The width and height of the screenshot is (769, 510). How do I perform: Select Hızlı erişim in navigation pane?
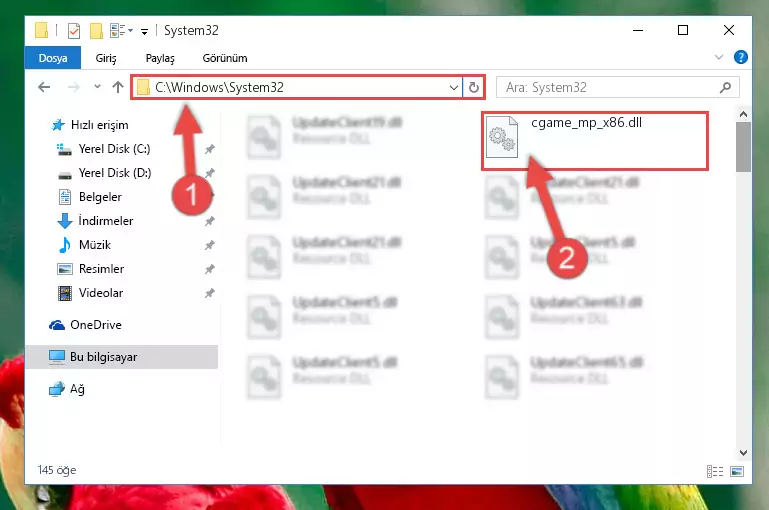100,125
